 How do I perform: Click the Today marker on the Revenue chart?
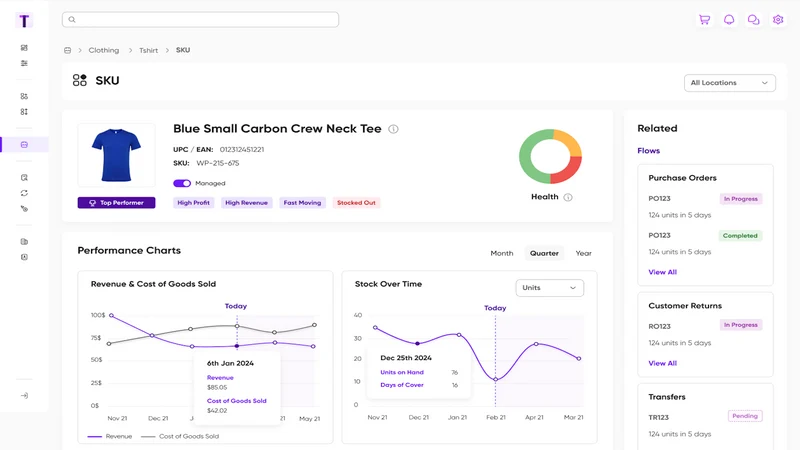[x=236, y=306]
